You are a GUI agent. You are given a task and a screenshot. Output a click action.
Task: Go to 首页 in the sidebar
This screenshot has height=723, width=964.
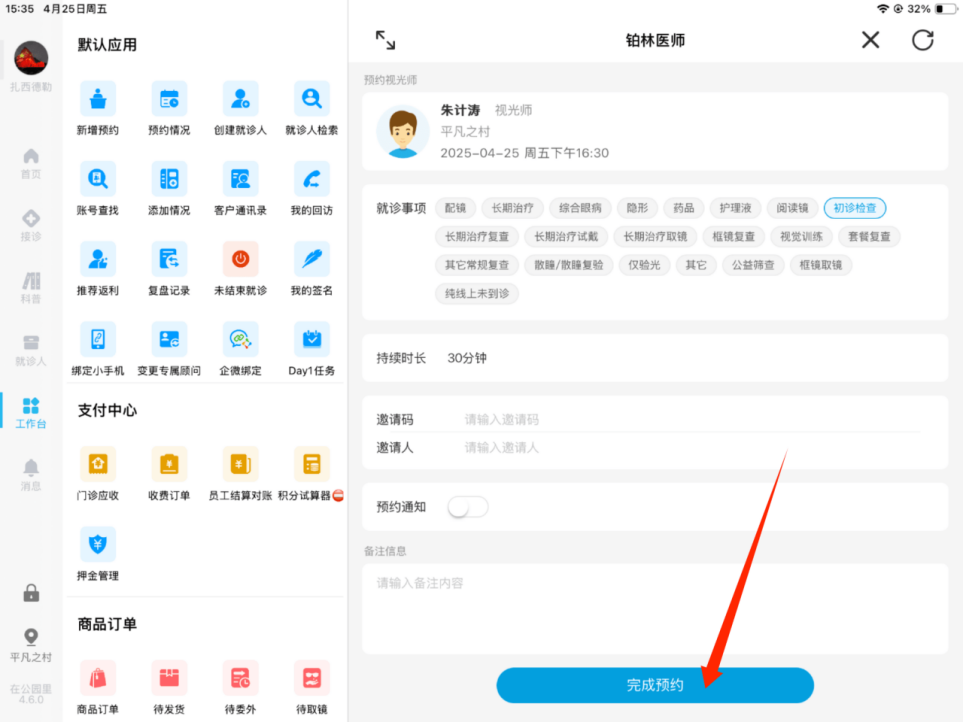pos(31,164)
